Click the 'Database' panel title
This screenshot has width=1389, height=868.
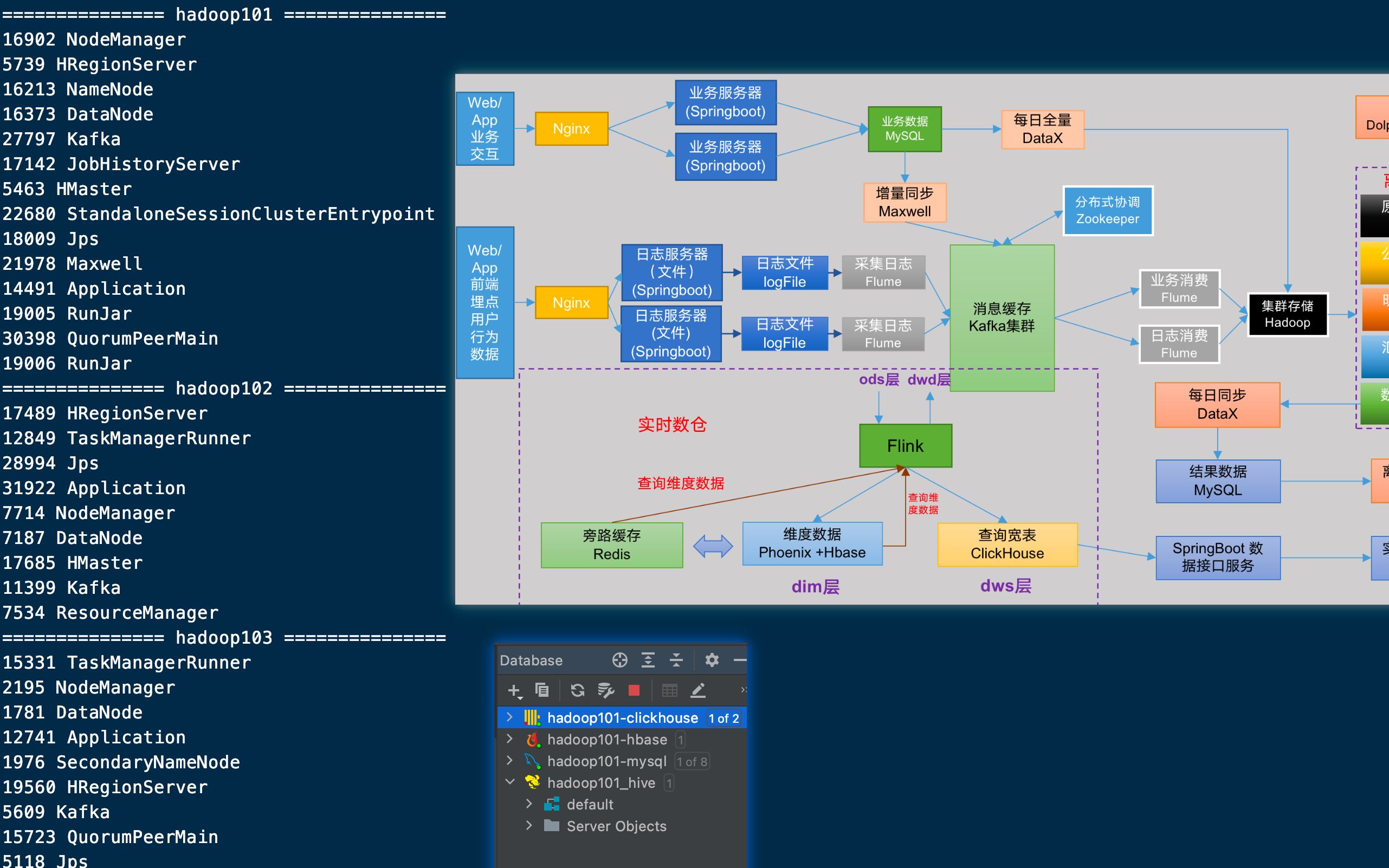pyautogui.click(x=531, y=660)
